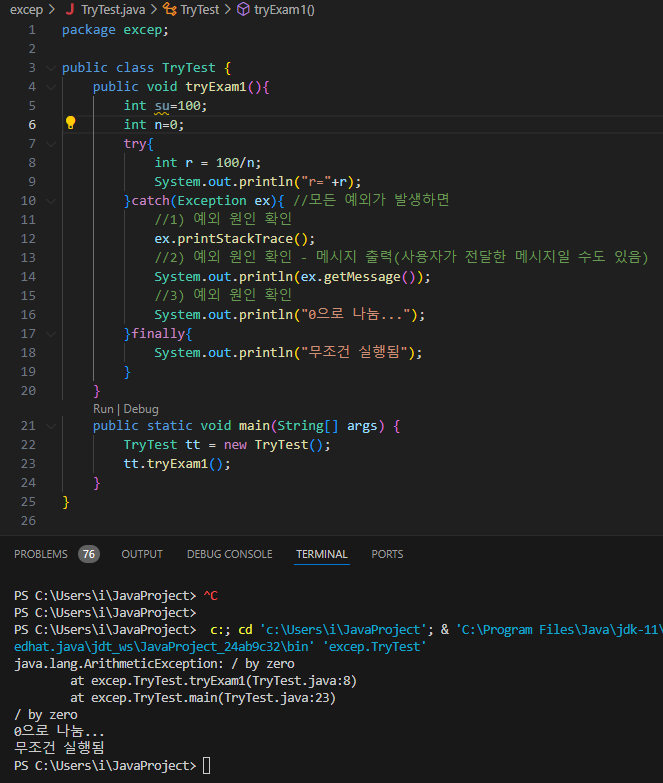663x783 pixels.
Task: Click the excep breadcrumb folder
Action: pos(26,9)
